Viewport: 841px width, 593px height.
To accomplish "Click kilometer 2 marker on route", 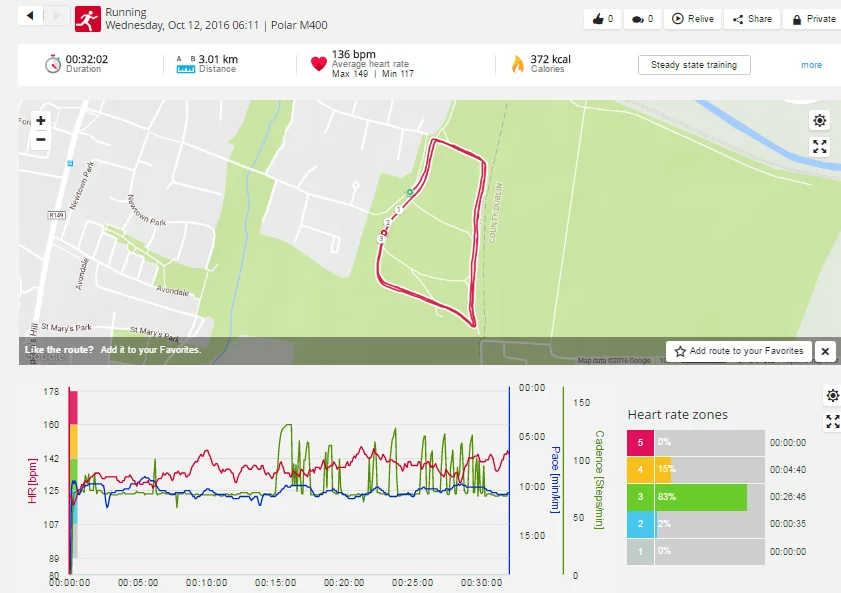I will (388, 222).
